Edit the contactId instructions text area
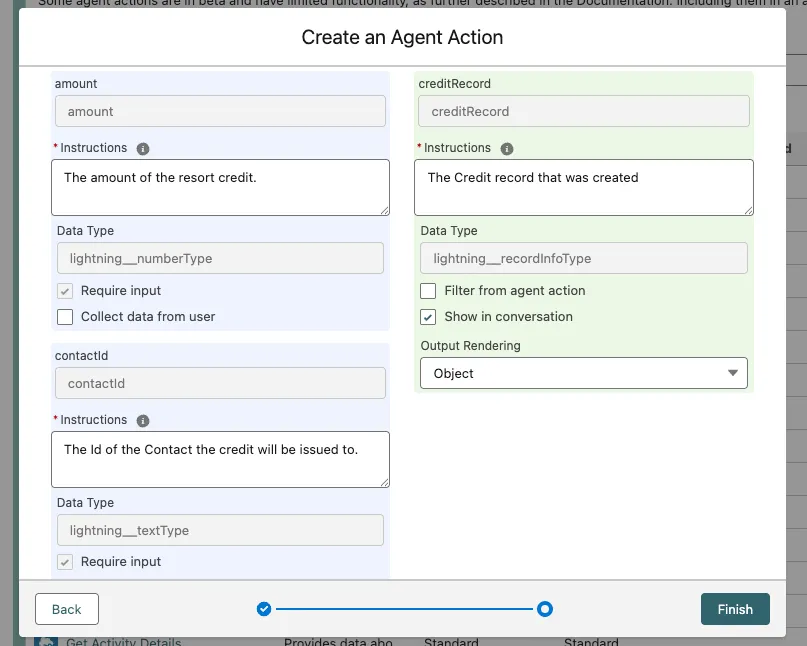 point(220,459)
